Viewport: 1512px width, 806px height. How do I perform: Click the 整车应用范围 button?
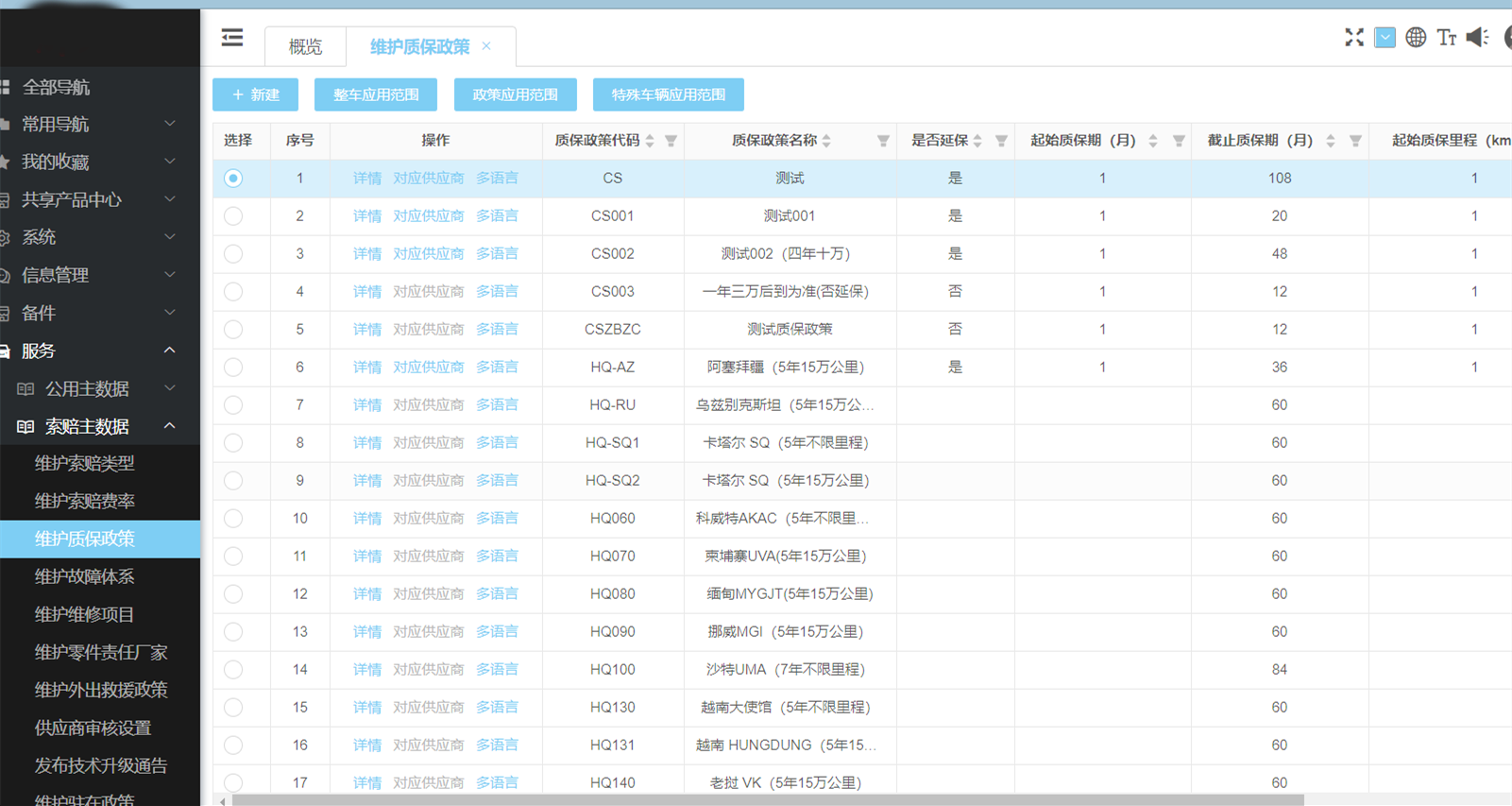376,94
